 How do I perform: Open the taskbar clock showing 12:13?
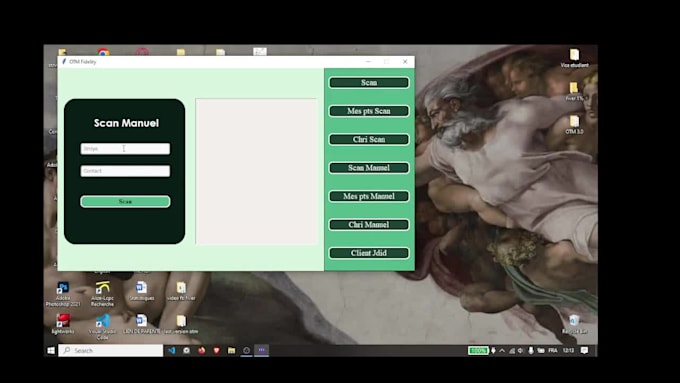pos(569,350)
